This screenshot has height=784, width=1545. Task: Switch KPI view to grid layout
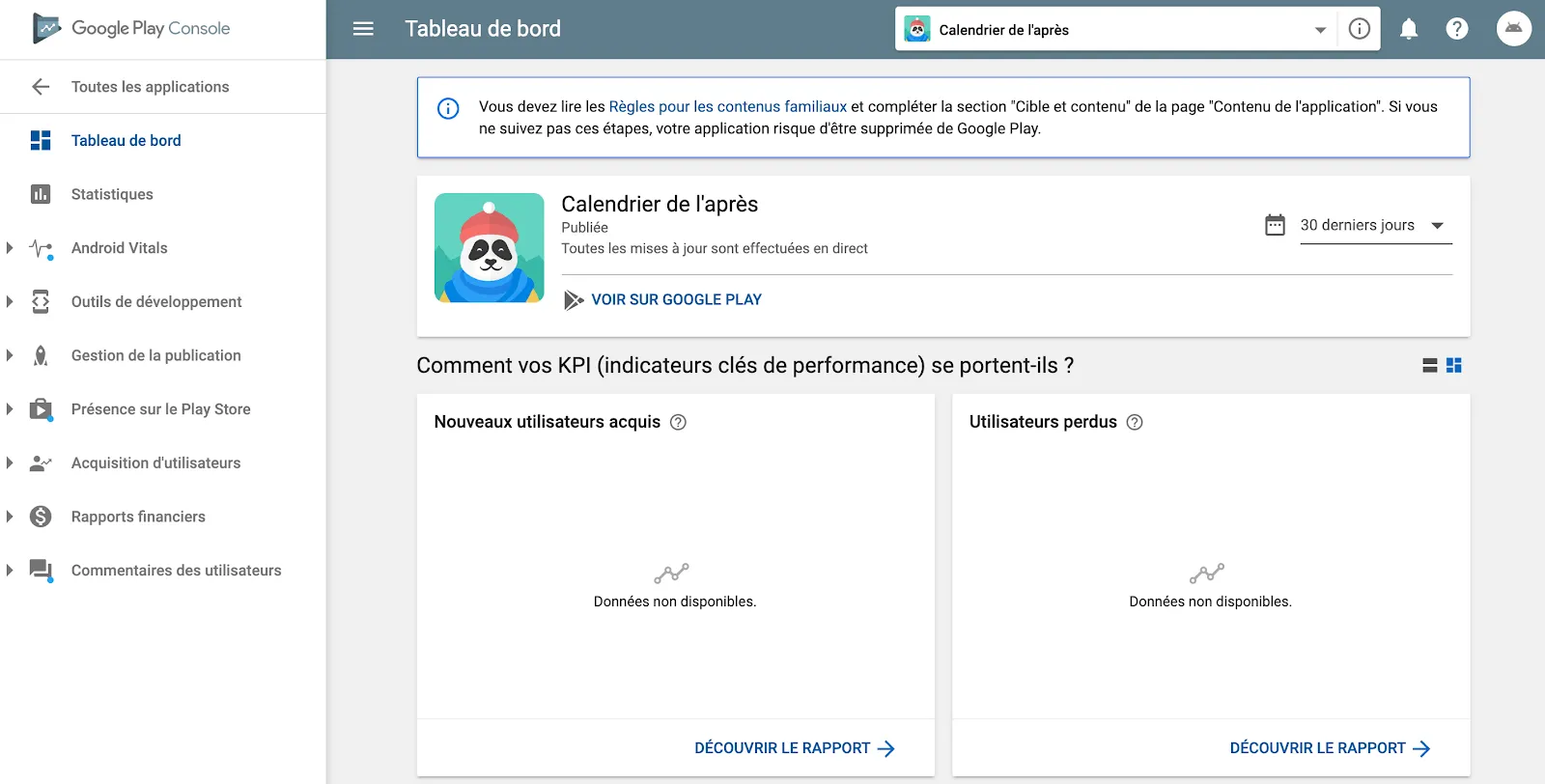[1454, 366]
